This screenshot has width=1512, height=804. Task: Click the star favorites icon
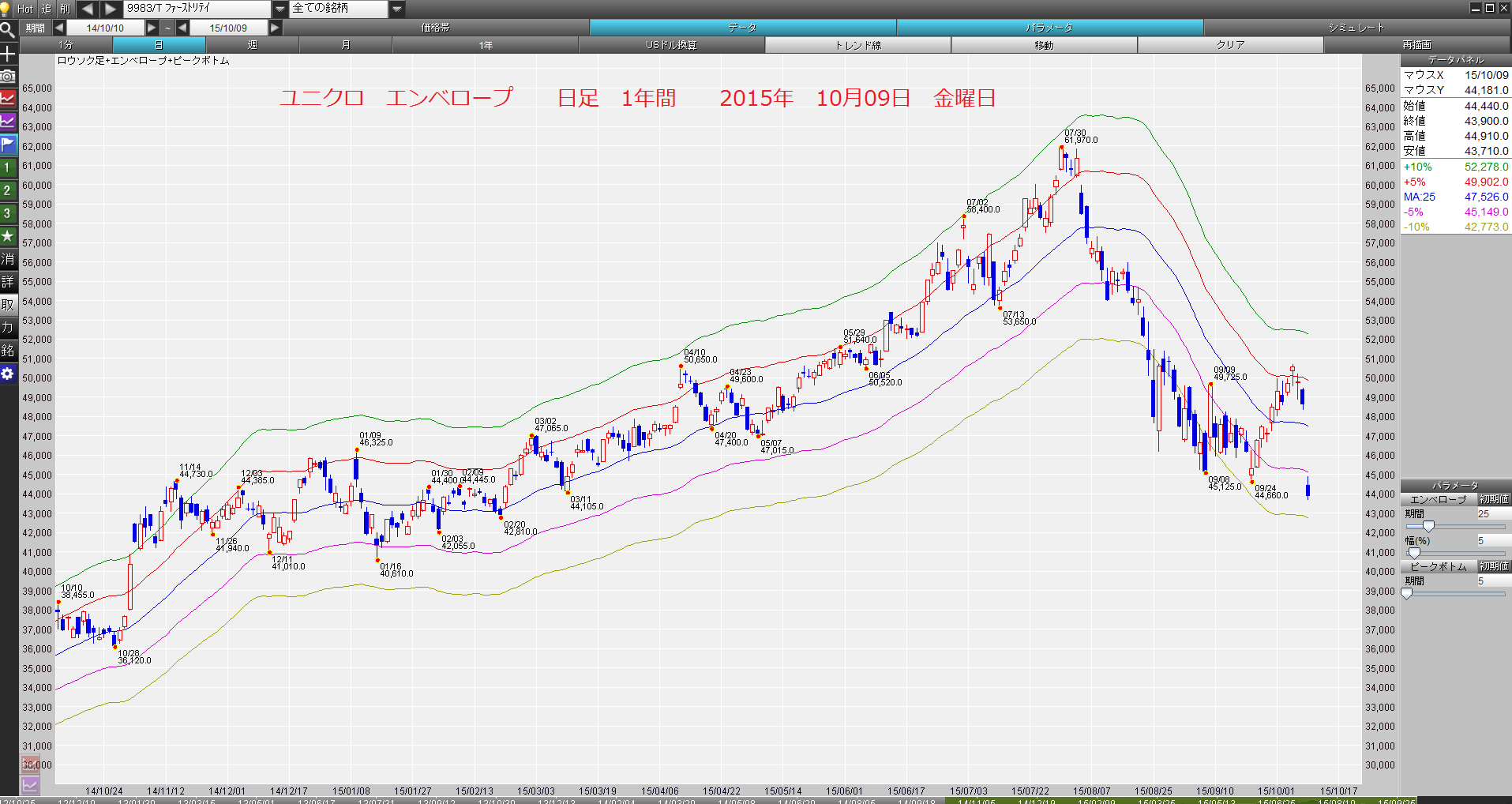pyautogui.click(x=8, y=236)
